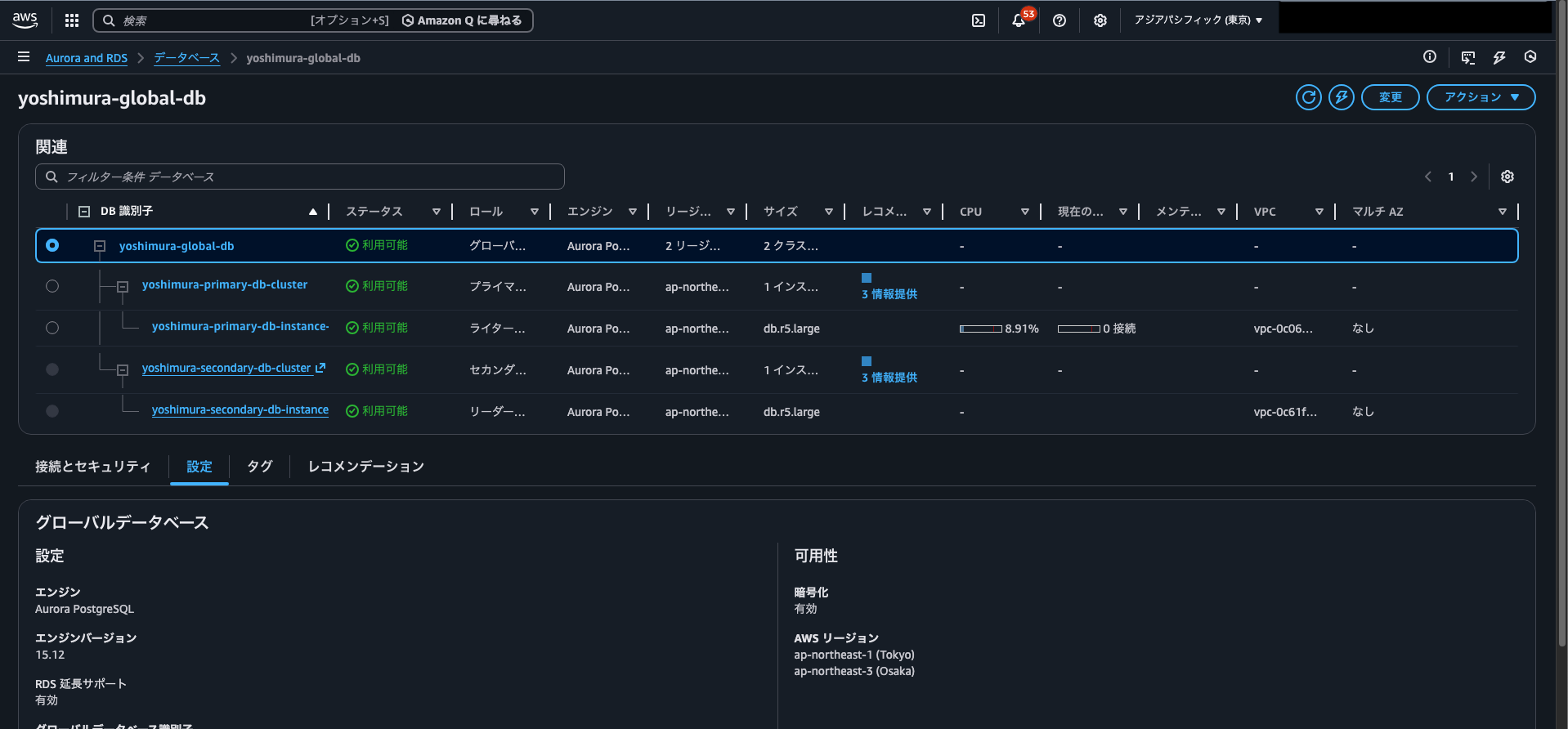Toggle the hamburger side navigation menu

pos(24,57)
